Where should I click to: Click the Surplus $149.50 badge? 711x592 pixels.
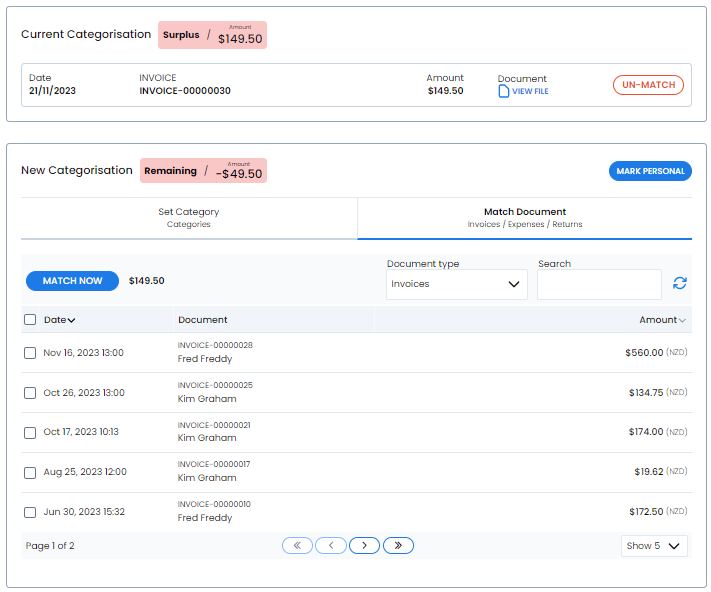click(212, 35)
